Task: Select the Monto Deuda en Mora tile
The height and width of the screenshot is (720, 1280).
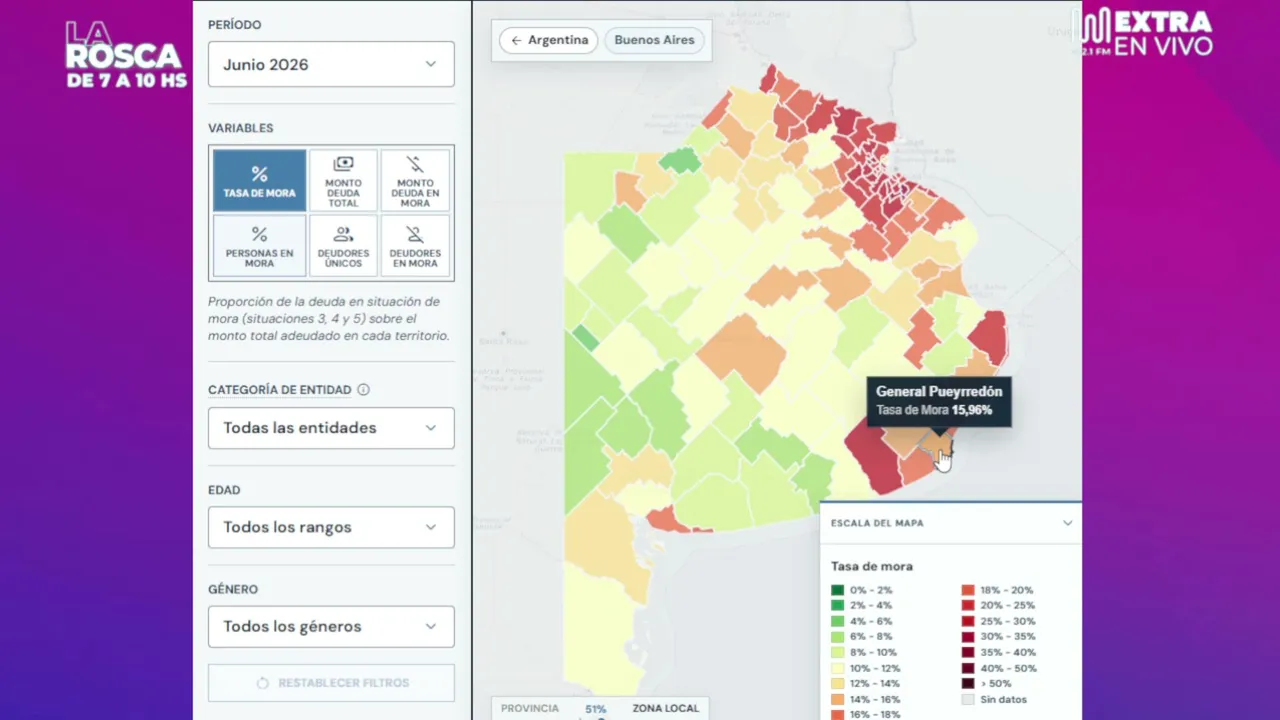Action: point(415,180)
